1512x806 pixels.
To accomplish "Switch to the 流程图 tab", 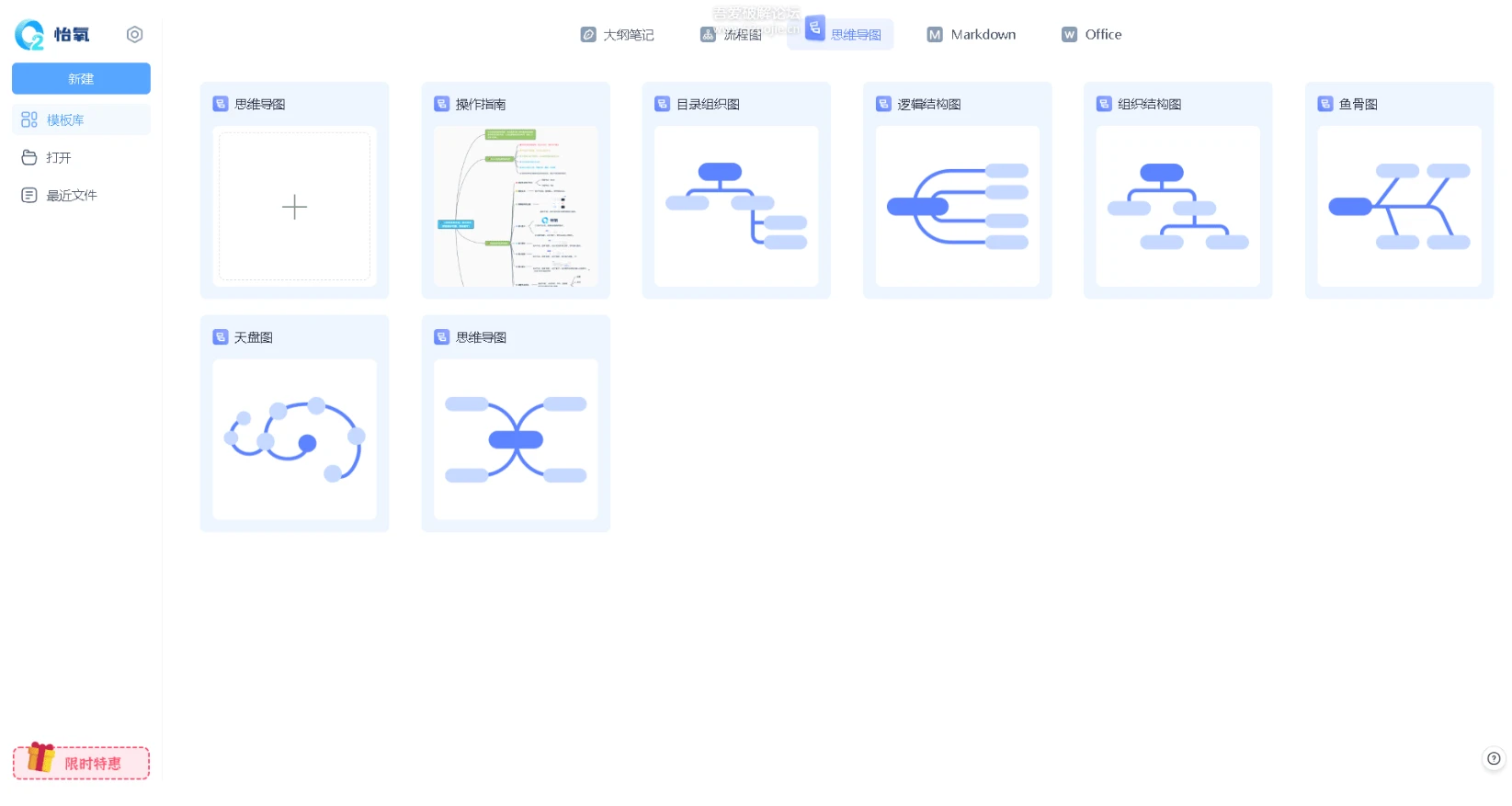I will pos(731,34).
